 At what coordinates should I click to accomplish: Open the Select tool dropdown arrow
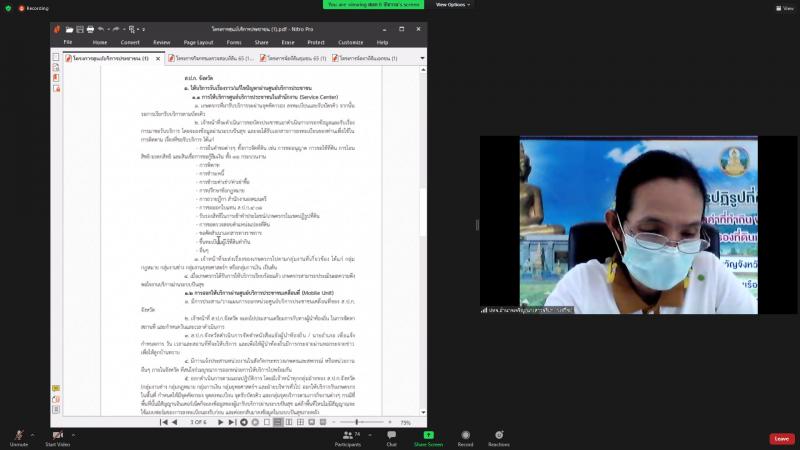(x=138, y=30)
